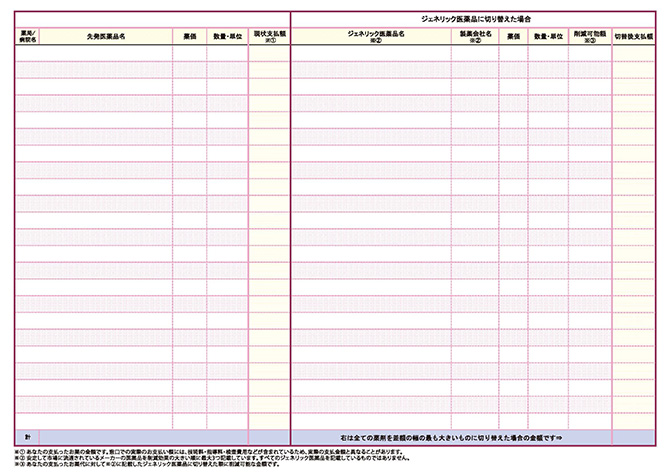Click the 切替後支払額 column header
The width and height of the screenshot is (668, 473).
tap(633, 35)
